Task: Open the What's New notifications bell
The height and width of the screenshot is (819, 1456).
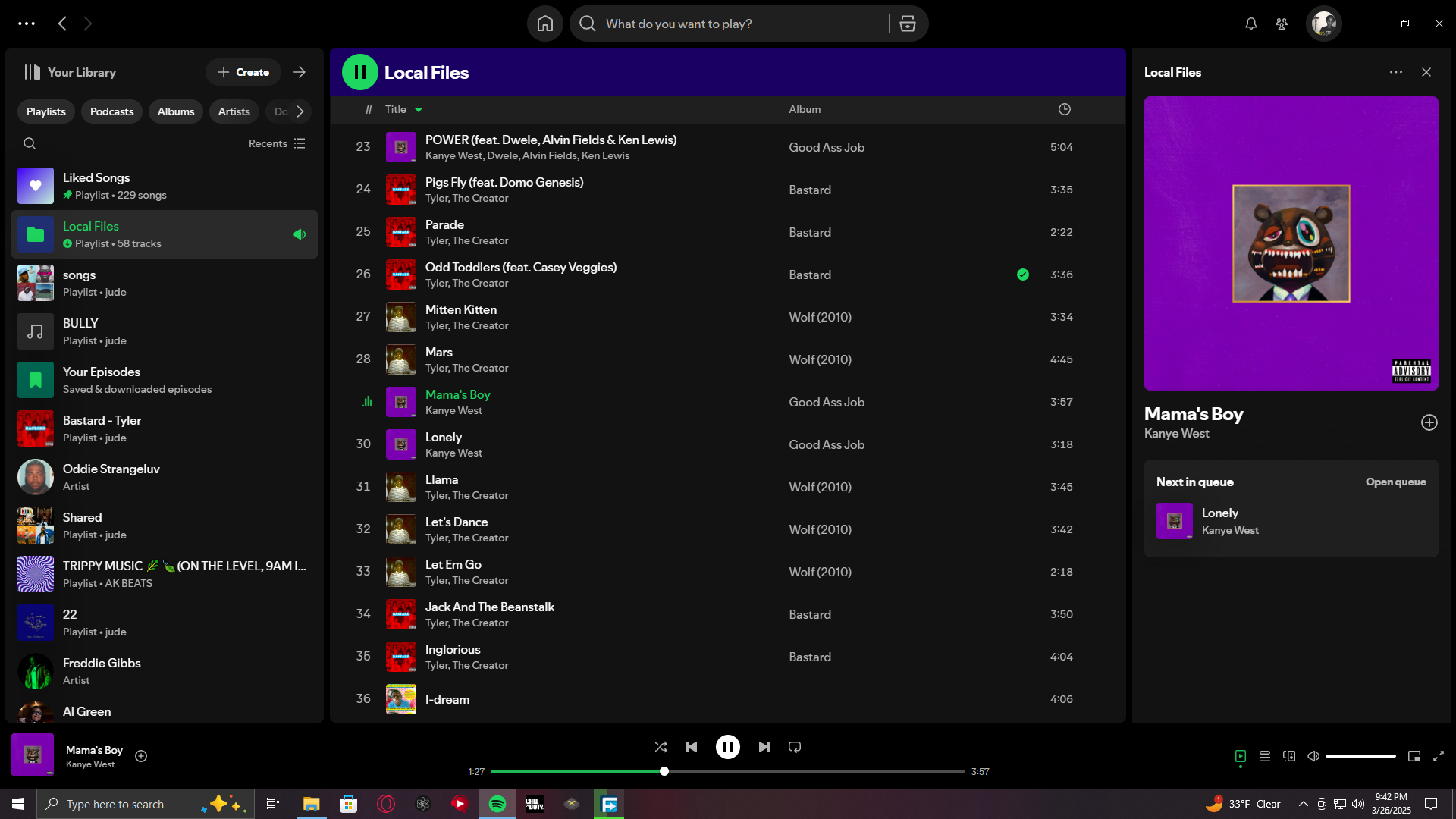Action: (x=1250, y=24)
